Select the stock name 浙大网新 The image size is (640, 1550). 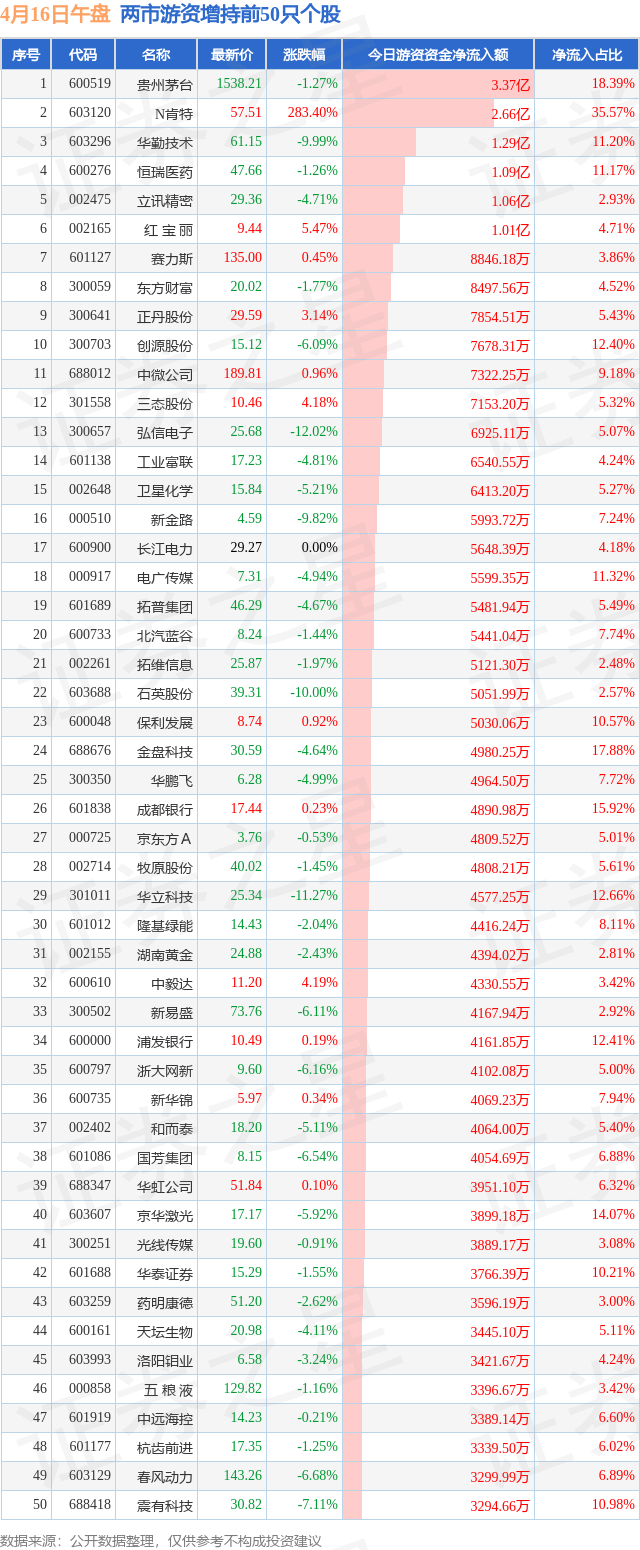click(x=165, y=1070)
